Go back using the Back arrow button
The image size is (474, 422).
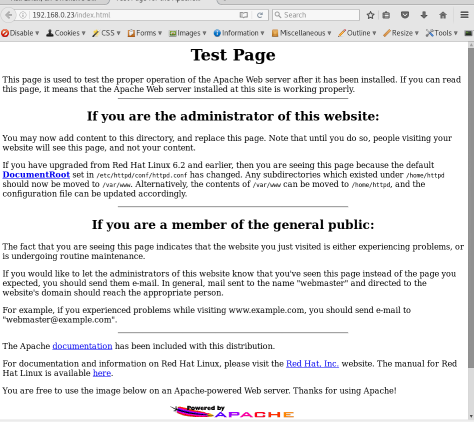pyautogui.click(x=8, y=15)
